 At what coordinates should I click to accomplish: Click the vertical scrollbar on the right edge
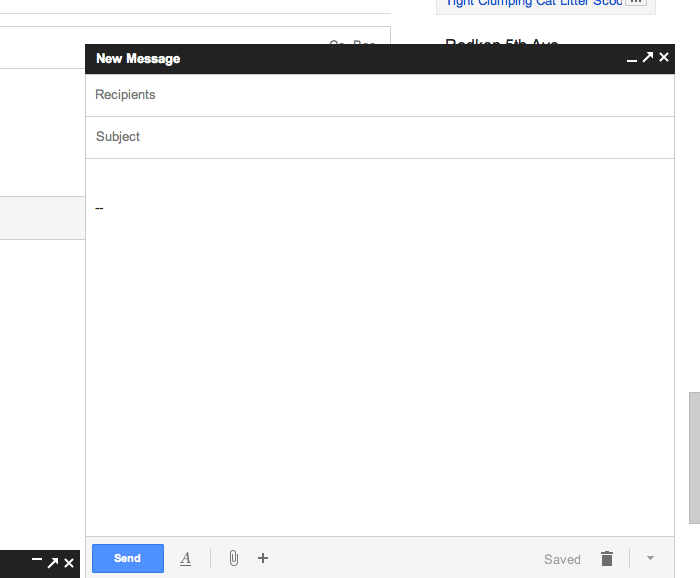pos(694,457)
